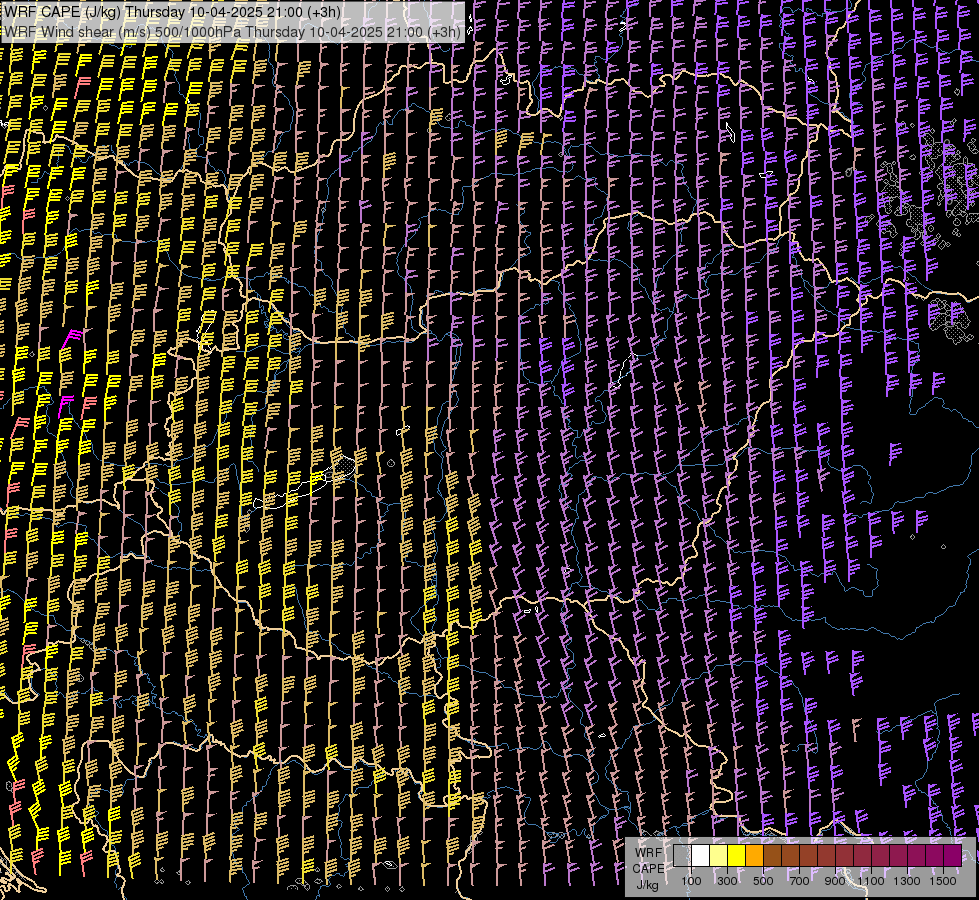The image size is (979, 900).
Task: Click the legend value 1100
Action: tap(871, 881)
